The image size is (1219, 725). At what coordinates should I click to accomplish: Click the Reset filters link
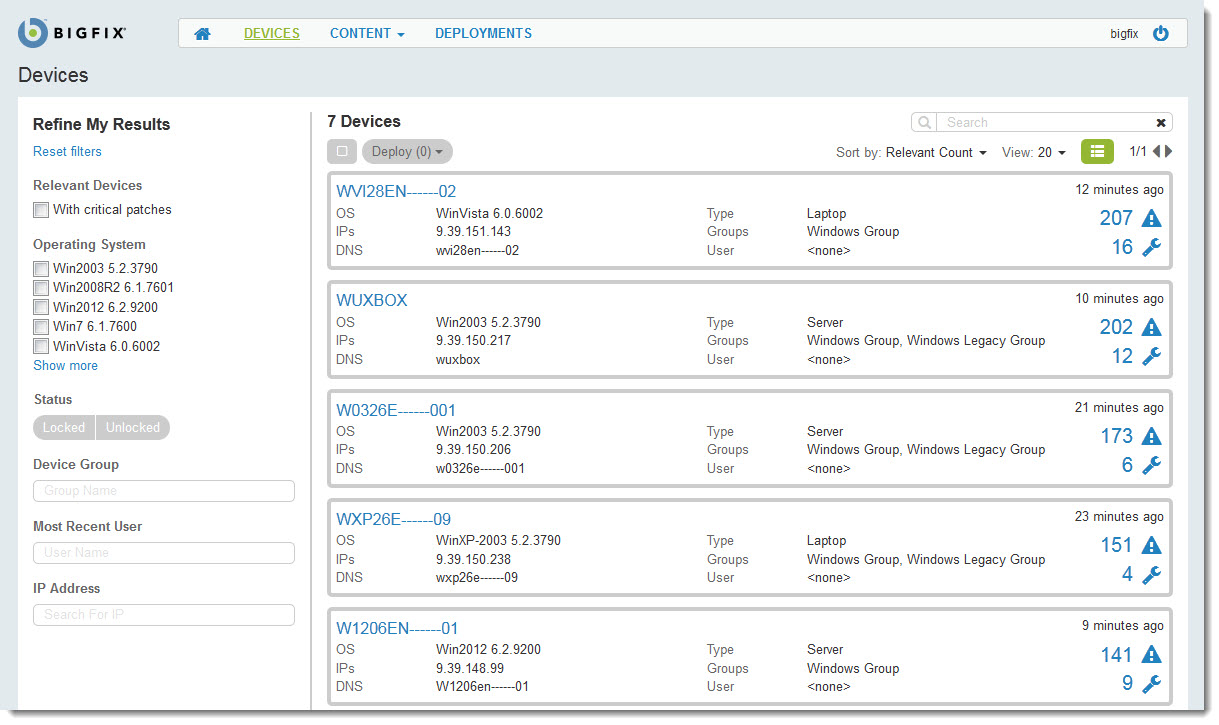click(x=67, y=152)
